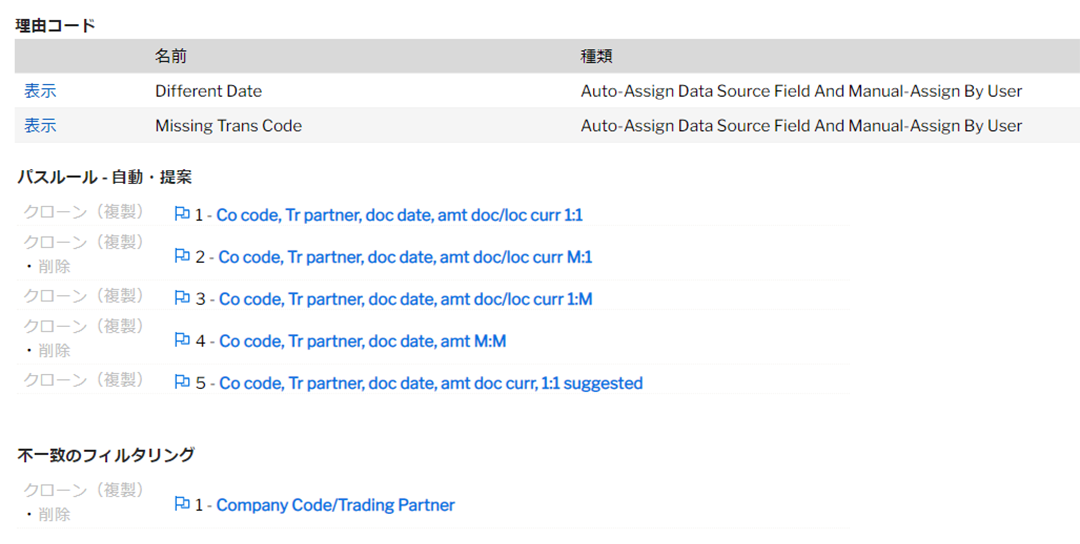Open rule 3 amt doc/loc curr 1:M
This screenshot has width=1080, height=544.
405,299
